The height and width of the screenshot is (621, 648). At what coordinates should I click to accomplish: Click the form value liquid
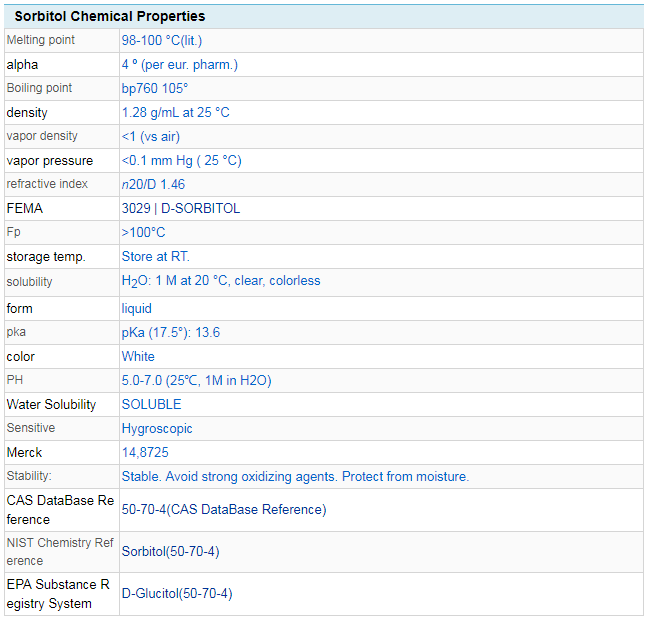(x=136, y=308)
